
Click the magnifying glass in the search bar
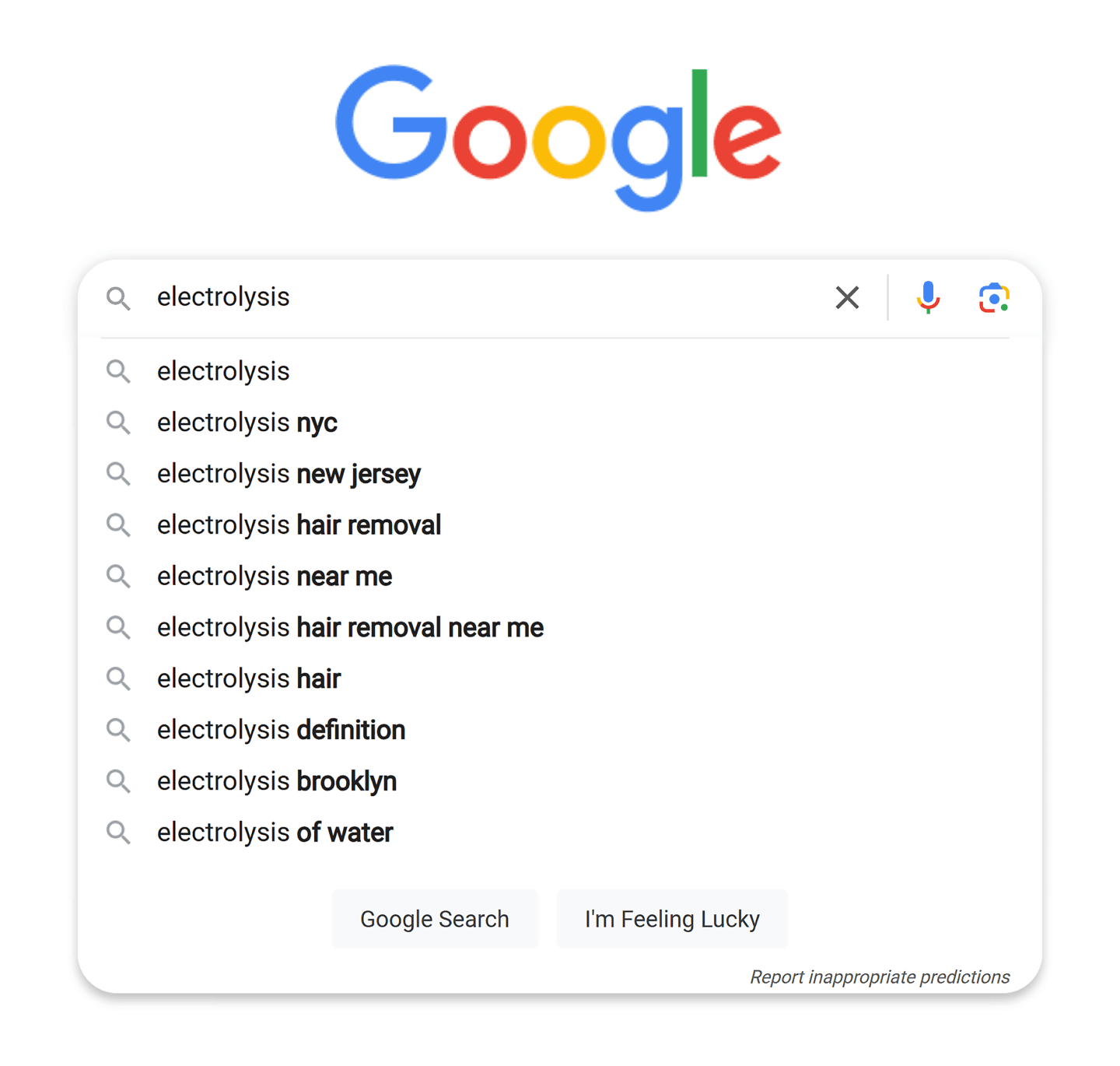(x=119, y=298)
